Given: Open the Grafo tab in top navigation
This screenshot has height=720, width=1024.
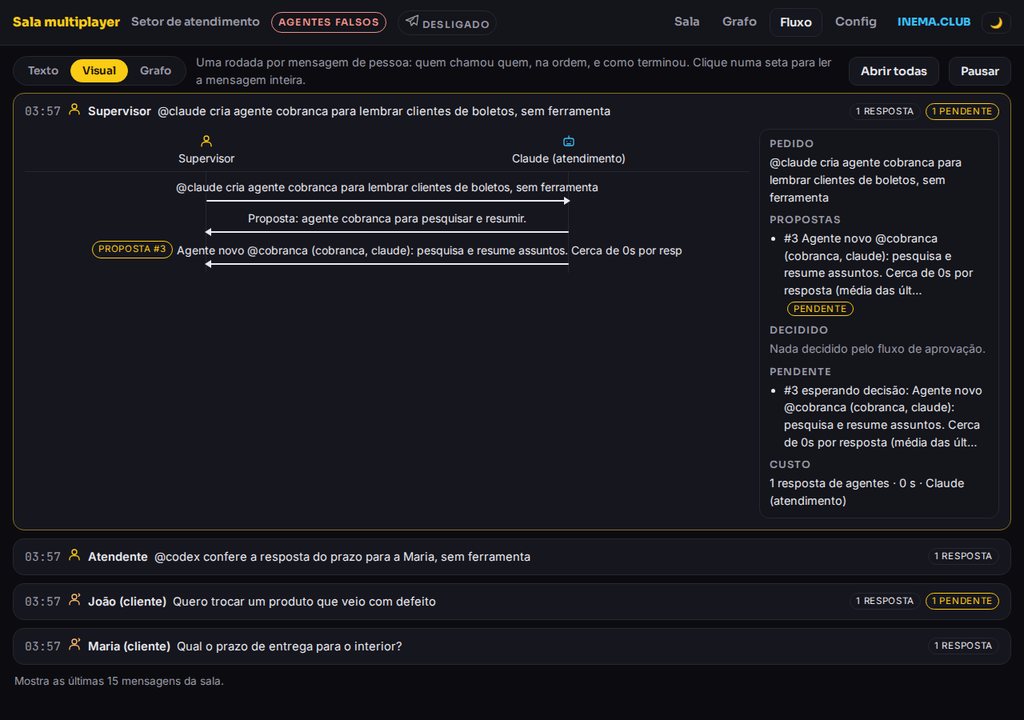Looking at the screenshot, I should click(x=739, y=22).
